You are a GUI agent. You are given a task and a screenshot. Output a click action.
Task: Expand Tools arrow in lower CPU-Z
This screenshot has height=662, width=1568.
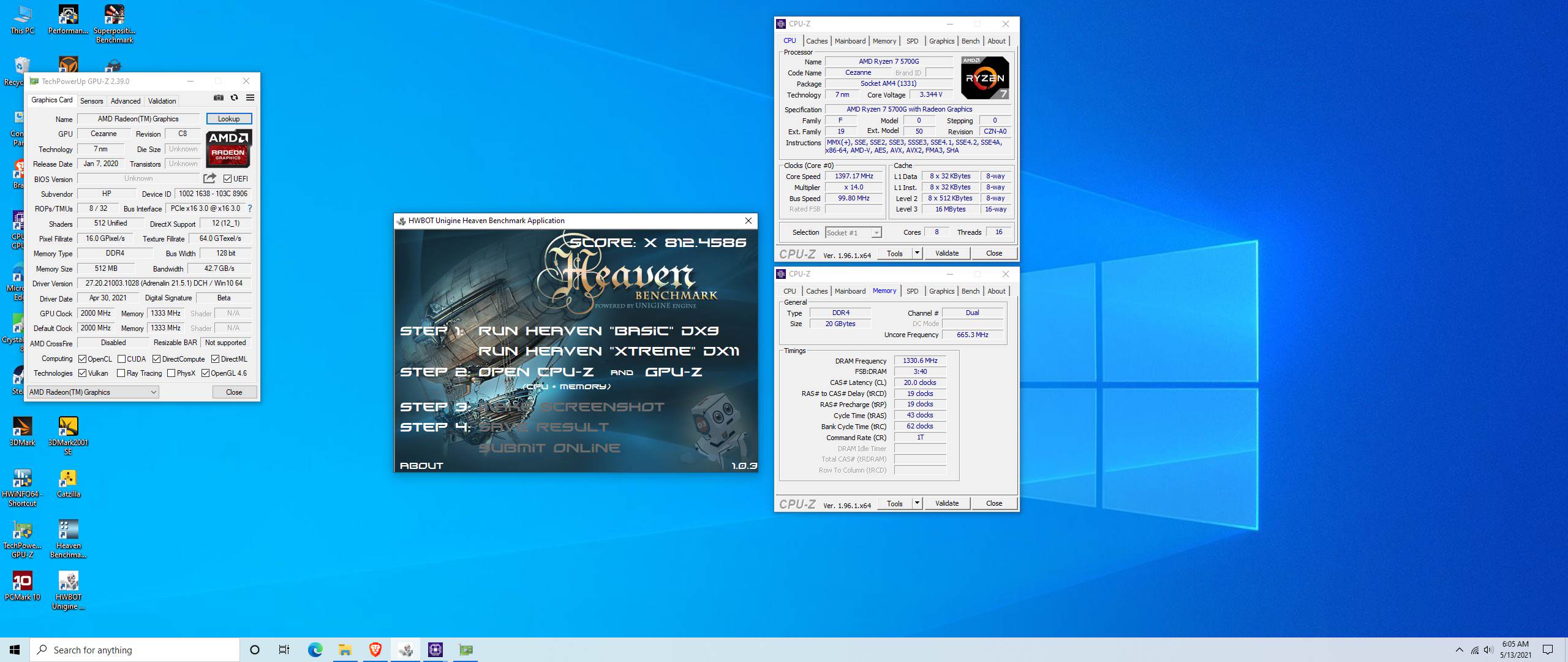pyautogui.click(x=917, y=503)
